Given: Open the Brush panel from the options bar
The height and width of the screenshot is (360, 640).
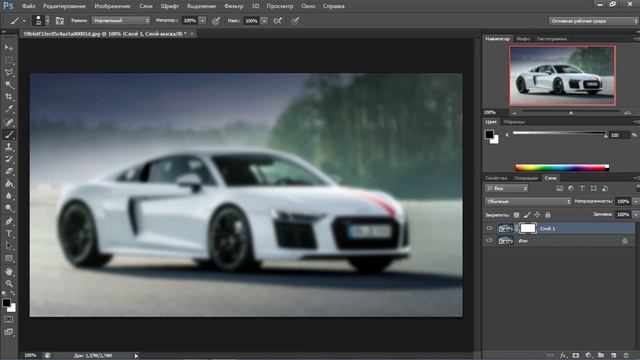Looking at the screenshot, I should point(60,20).
